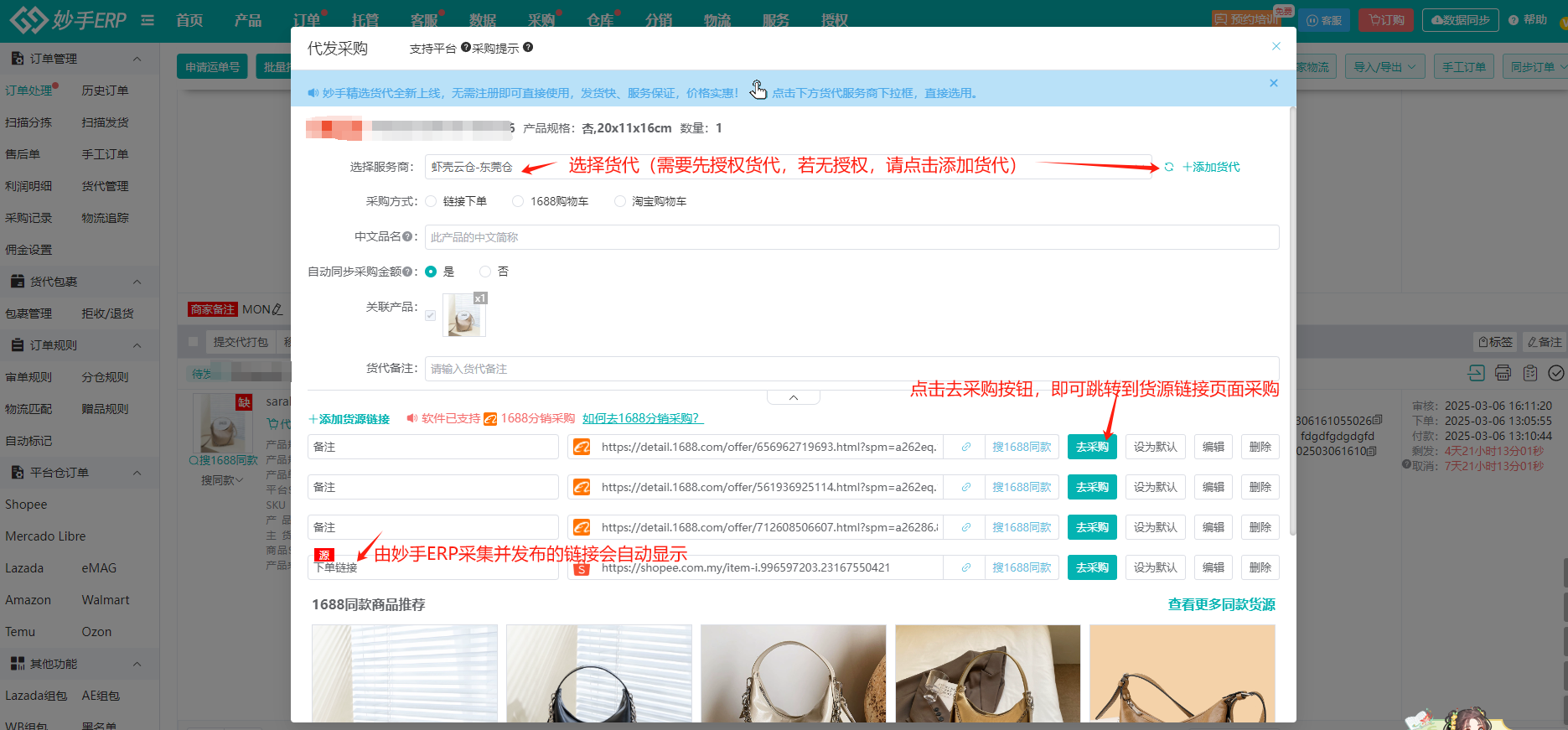Screen dimensions: 1568x730
Task: Click the refresh icon beside 添加货代
Action: [x=1169, y=168]
